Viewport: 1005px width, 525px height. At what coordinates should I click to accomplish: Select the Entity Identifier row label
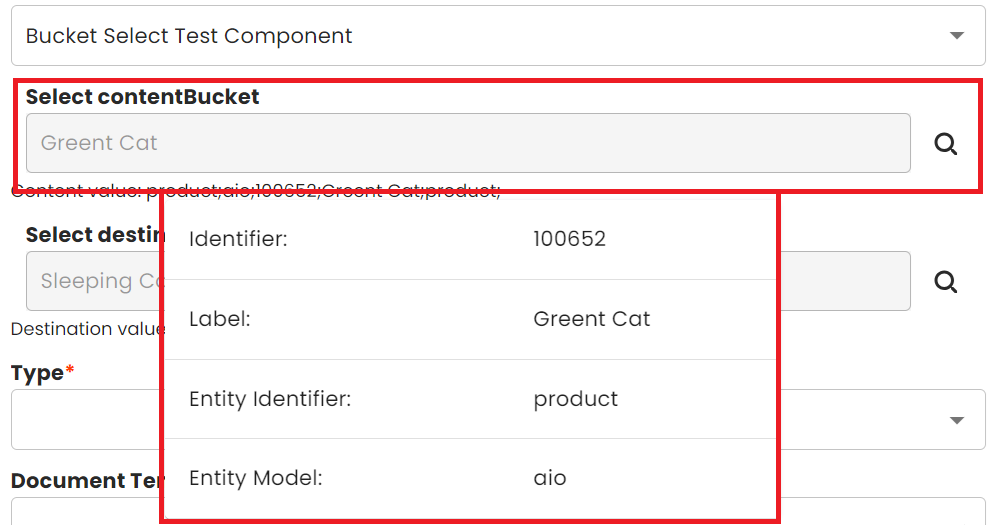tap(269, 399)
